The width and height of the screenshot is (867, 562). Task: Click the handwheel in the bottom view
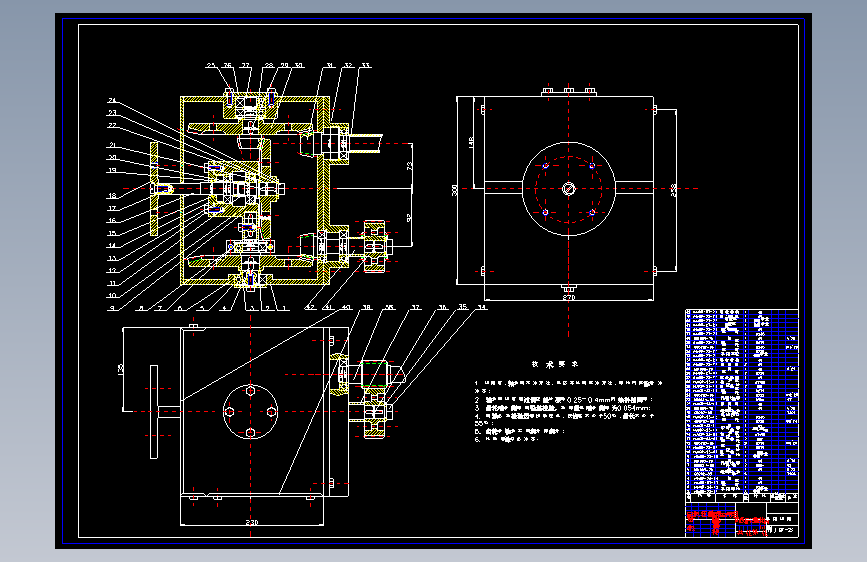coord(154,412)
